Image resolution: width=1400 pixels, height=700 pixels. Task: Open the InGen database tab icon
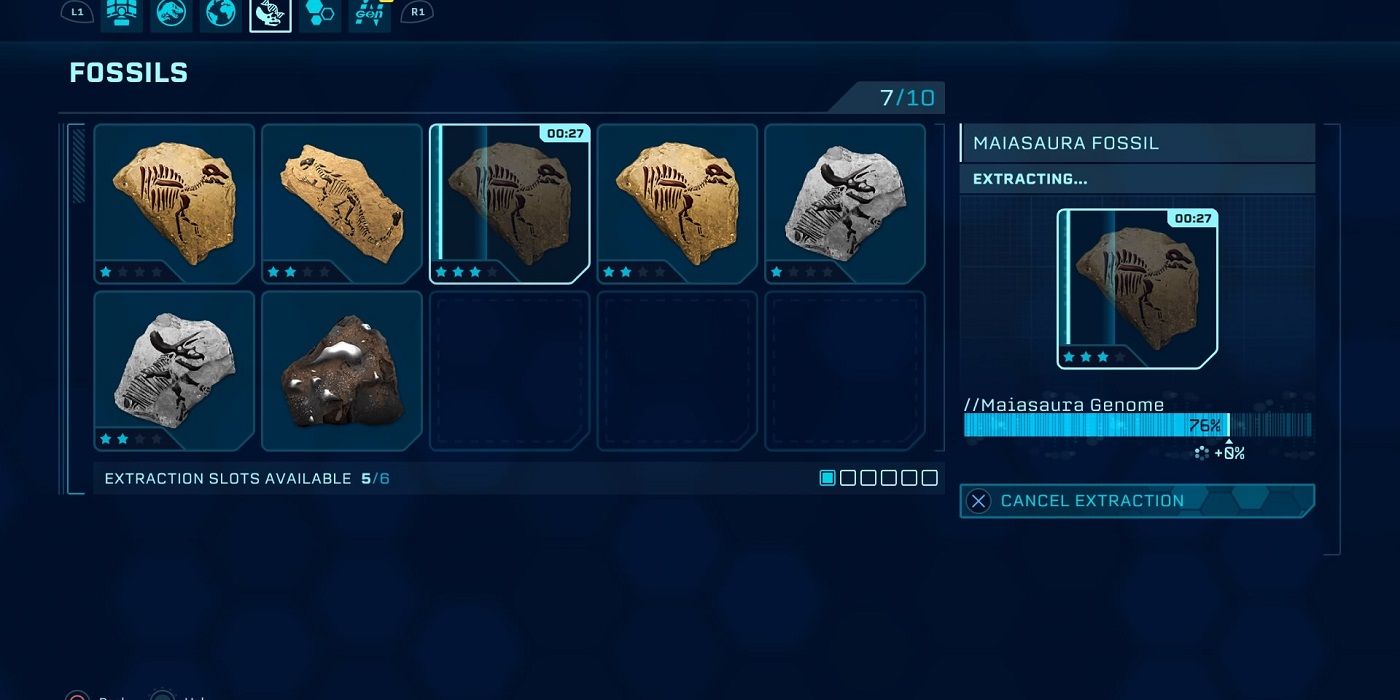point(369,14)
